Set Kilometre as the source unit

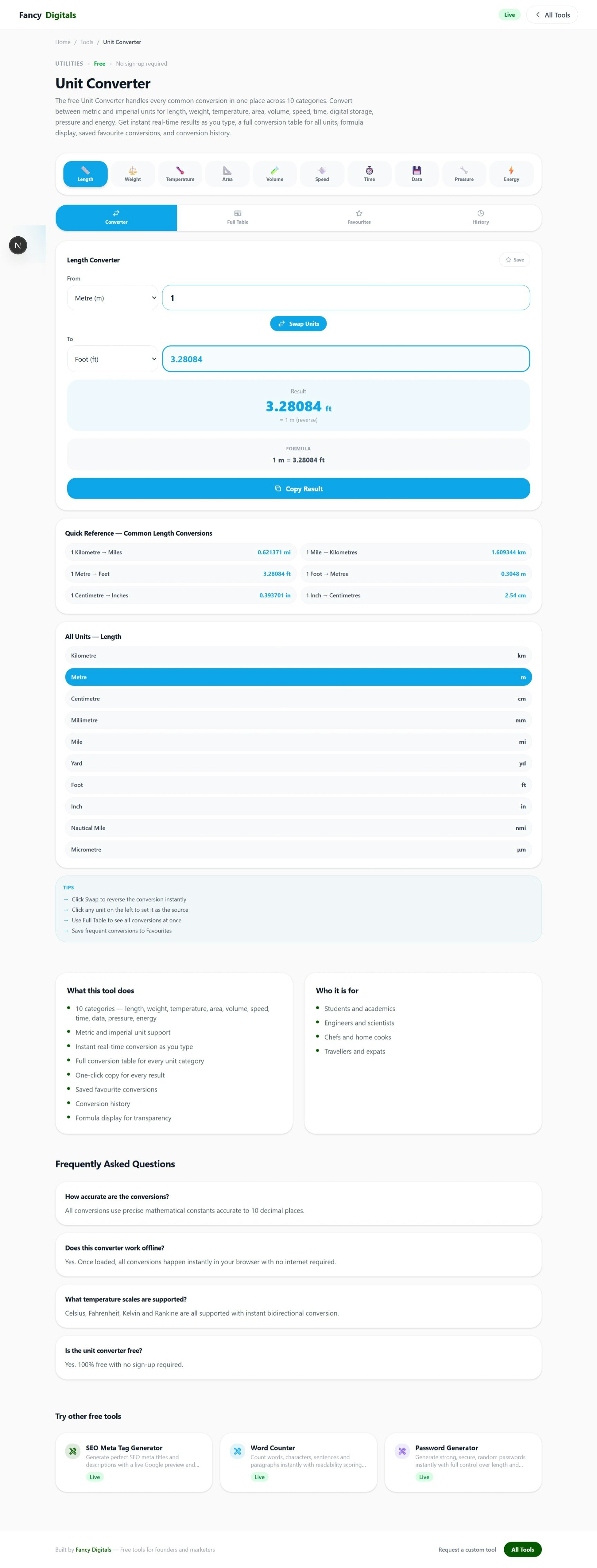coord(298,656)
